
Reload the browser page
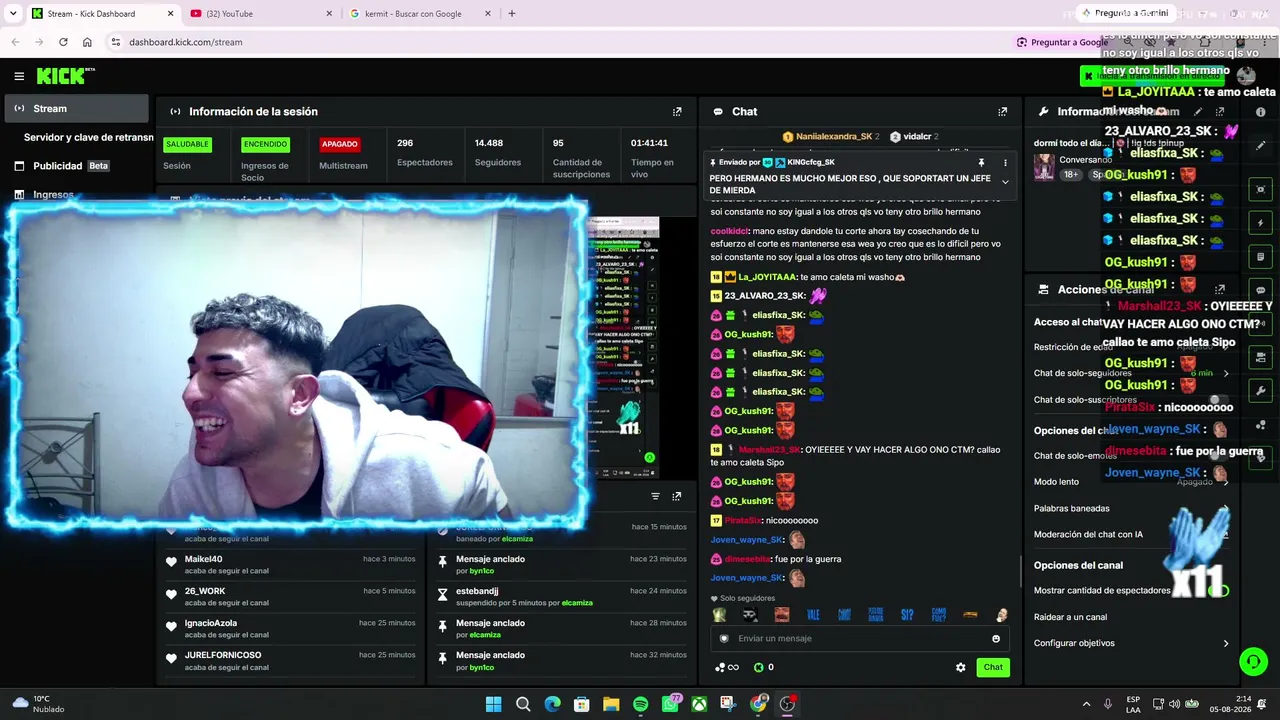tap(63, 42)
